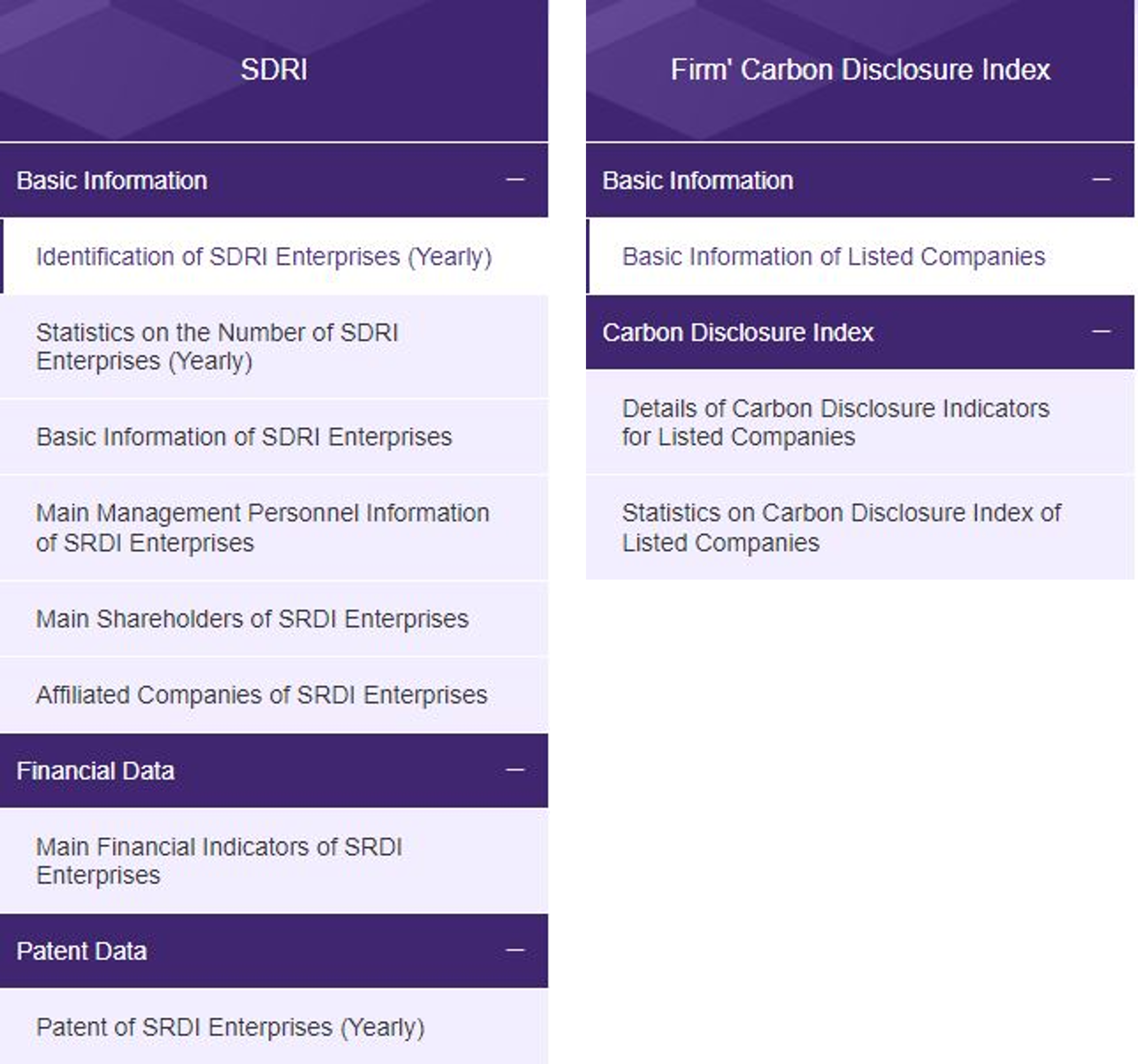Open Basic Information of Listed Companies
1138x1064 pixels.
(833, 257)
